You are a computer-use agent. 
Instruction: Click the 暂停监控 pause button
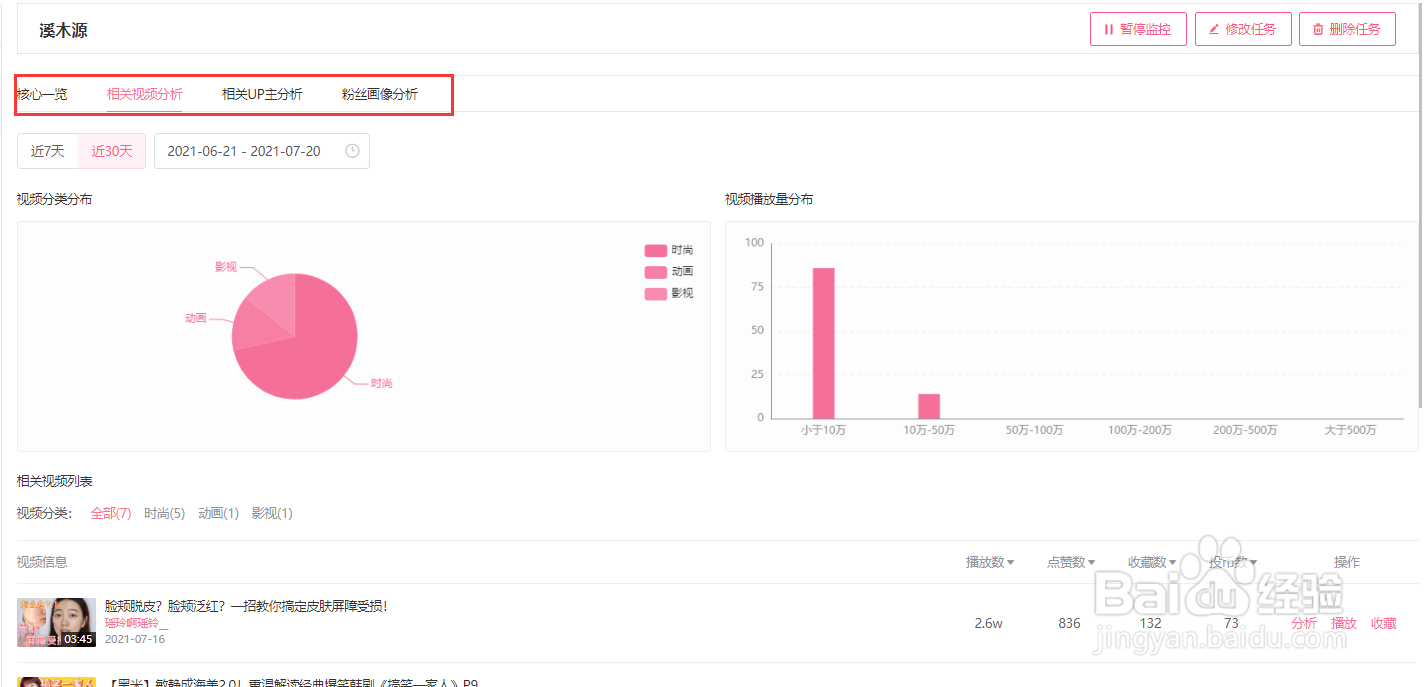1137,29
